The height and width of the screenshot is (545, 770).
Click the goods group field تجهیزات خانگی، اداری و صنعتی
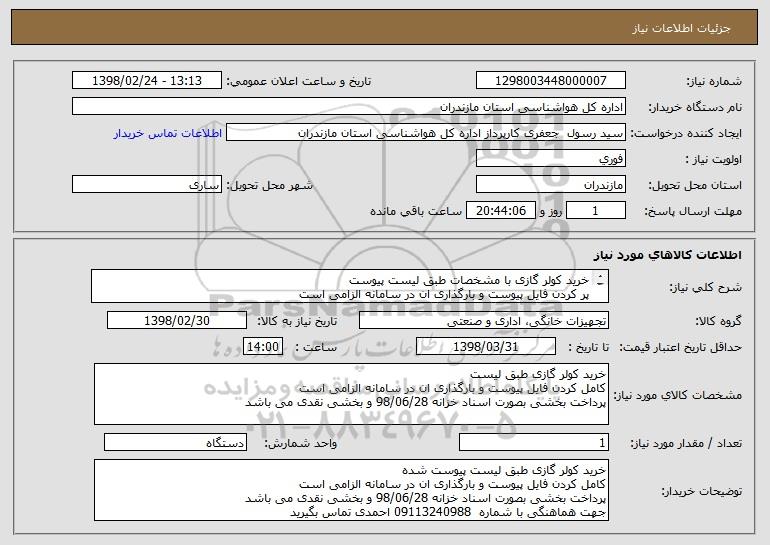[484, 321]
